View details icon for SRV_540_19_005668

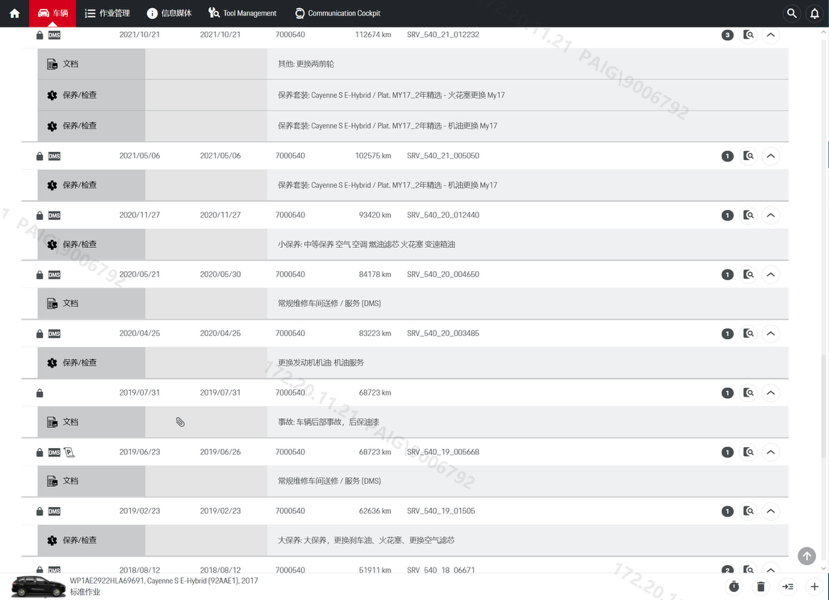click(749, 452)
